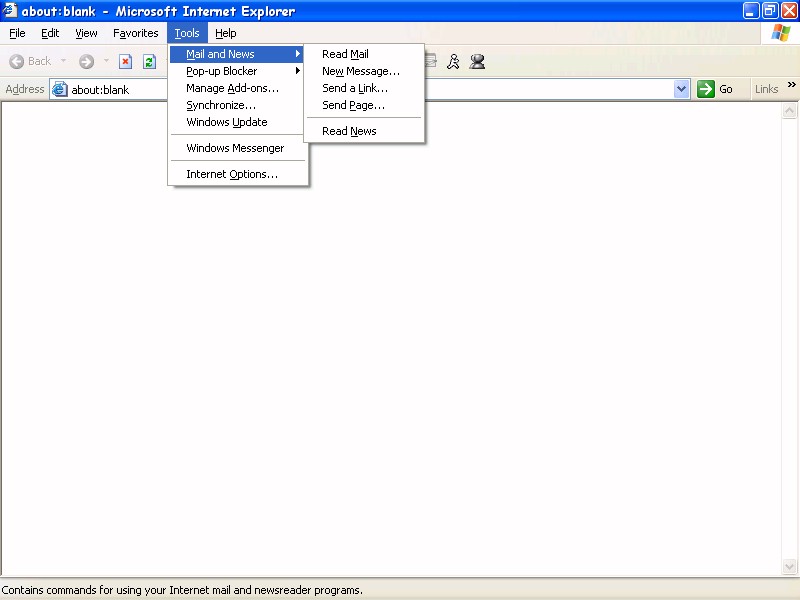Choose Synchronize from Tools menu

coord(237,105)
